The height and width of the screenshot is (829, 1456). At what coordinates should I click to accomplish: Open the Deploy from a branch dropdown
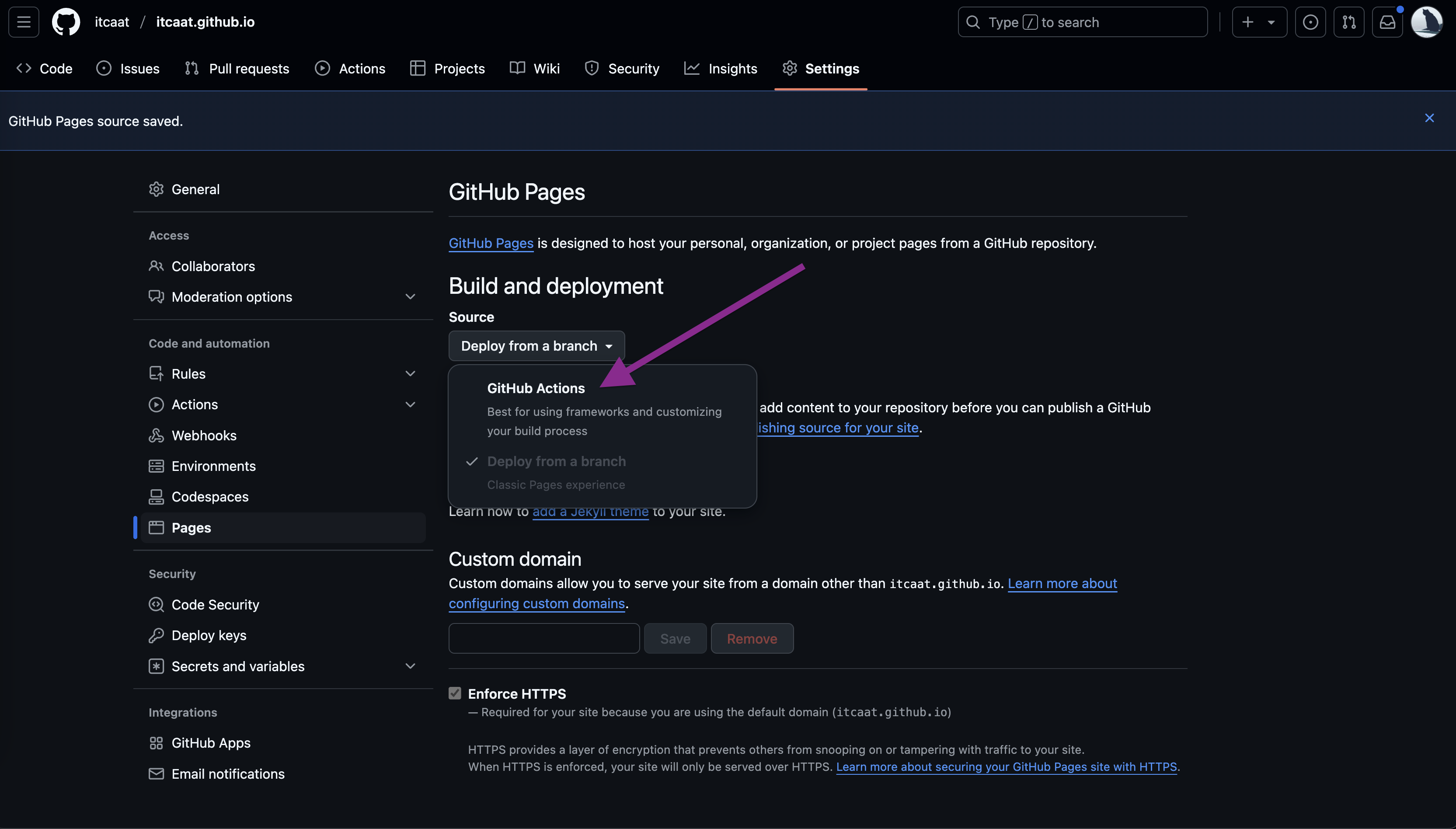coord(536,345)
